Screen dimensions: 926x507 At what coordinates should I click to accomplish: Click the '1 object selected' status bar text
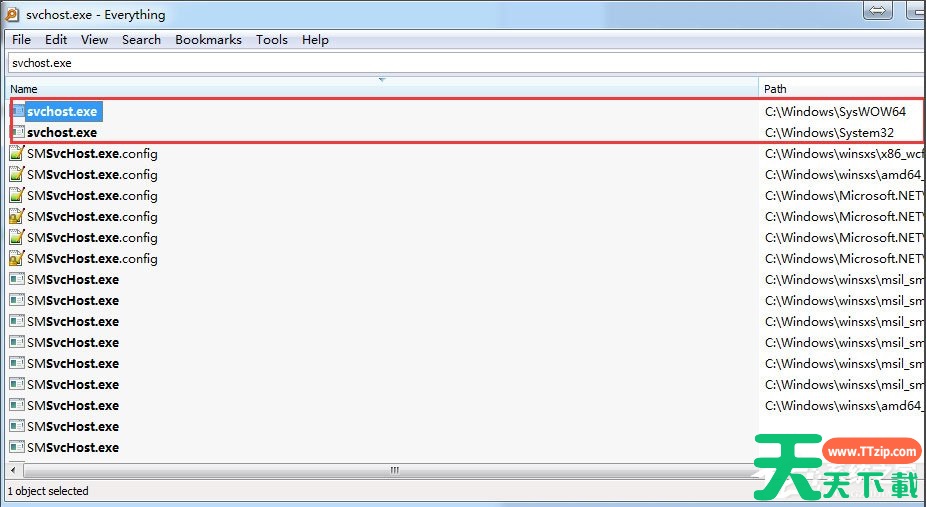tap(48, 491)
